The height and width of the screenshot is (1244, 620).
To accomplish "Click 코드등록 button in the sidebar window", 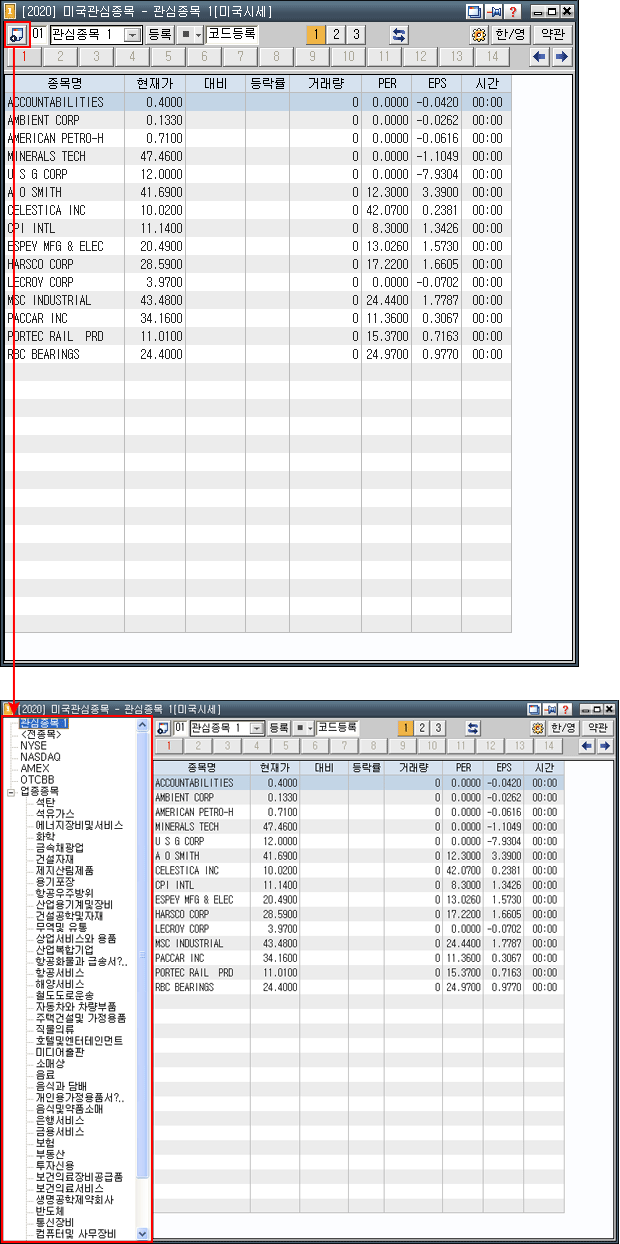I will pos(338,728).
